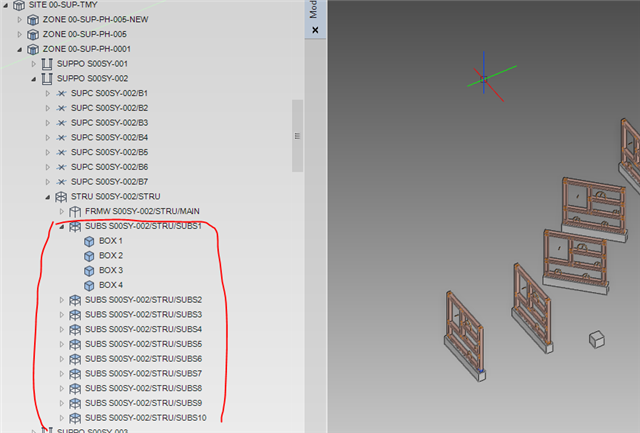Grab the panel splitter grip handle
640x433 pixels.
297,136
